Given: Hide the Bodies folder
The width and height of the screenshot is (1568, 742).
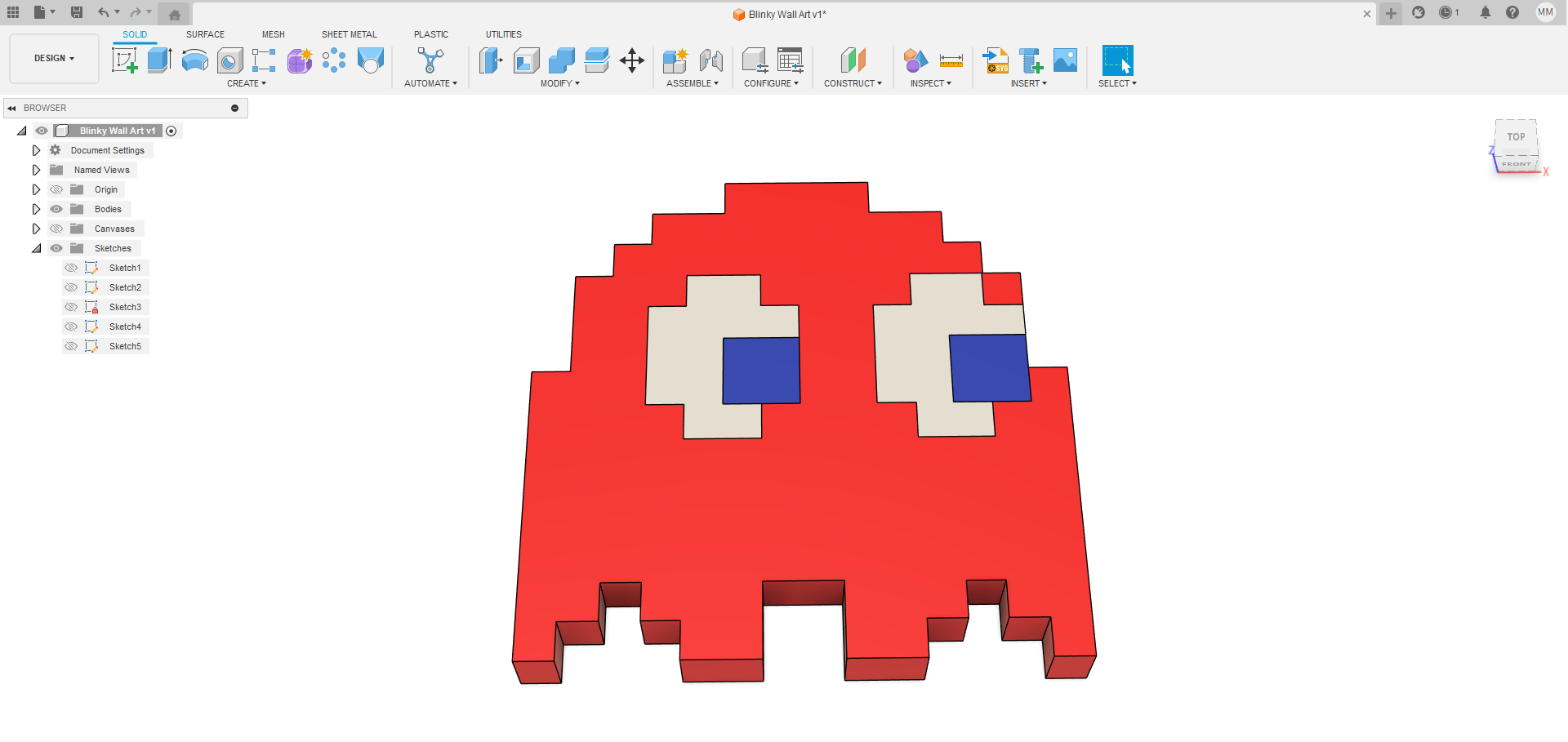Looking at the screenshot, I should [56, 209].
